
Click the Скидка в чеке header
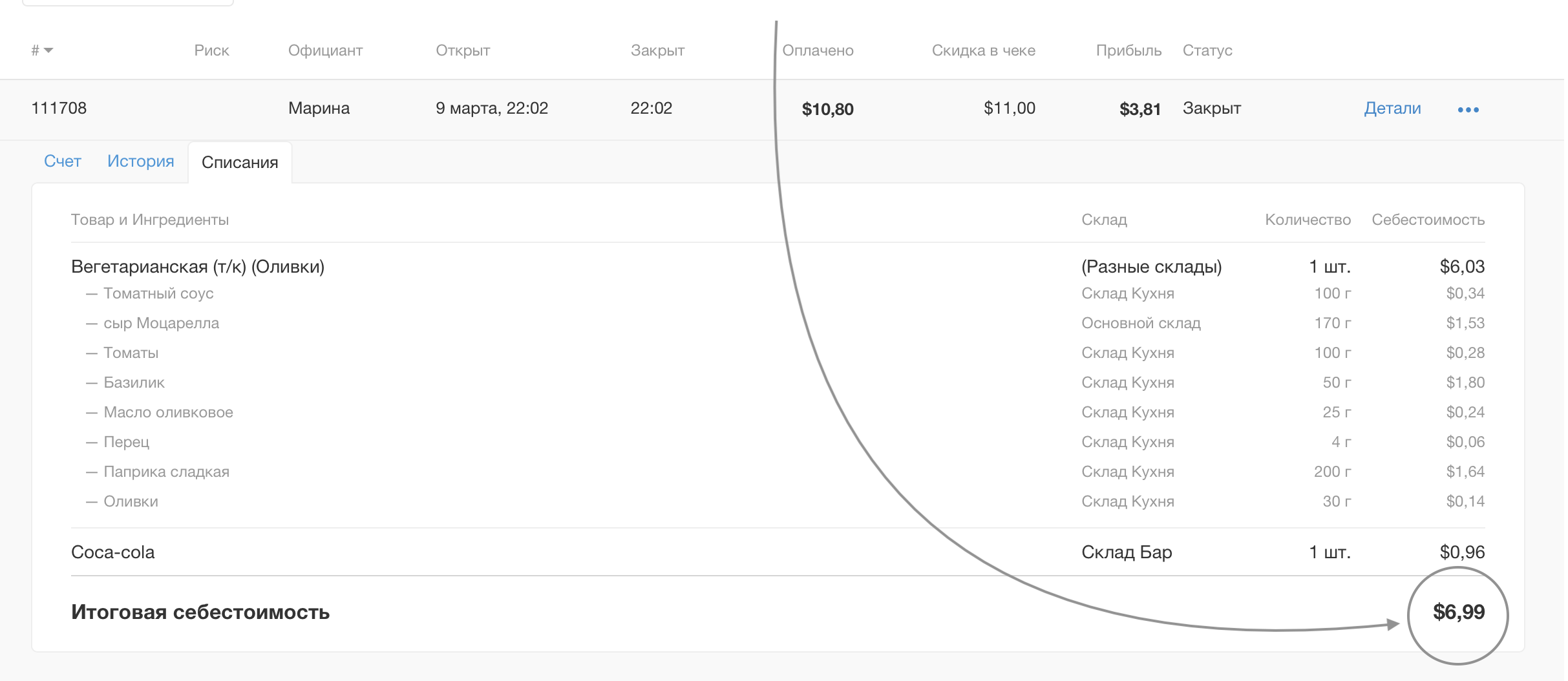(983, 50)
